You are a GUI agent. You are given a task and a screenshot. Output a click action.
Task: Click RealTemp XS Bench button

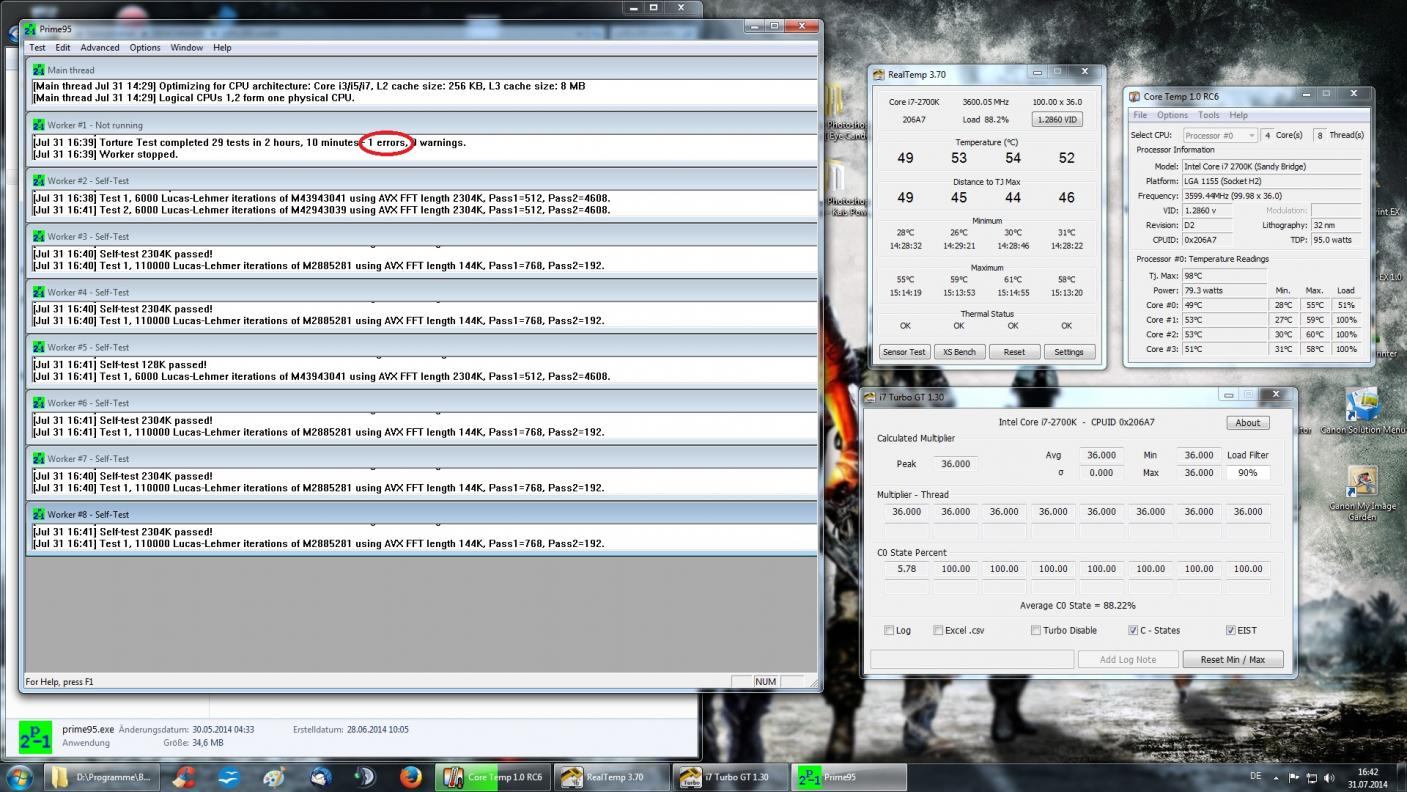[959, 352]
